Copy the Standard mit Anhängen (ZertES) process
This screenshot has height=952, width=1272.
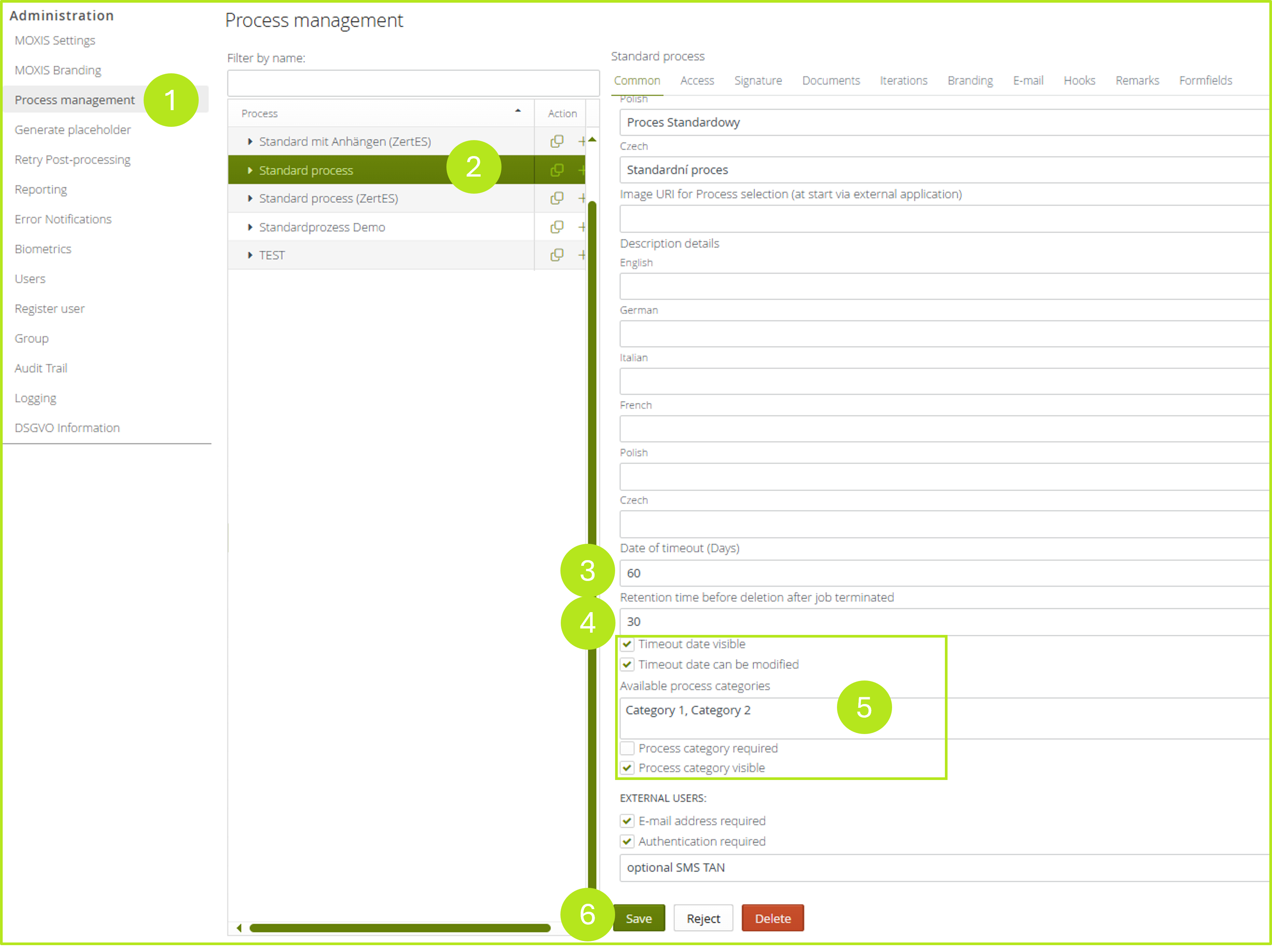tap(556, 141)
